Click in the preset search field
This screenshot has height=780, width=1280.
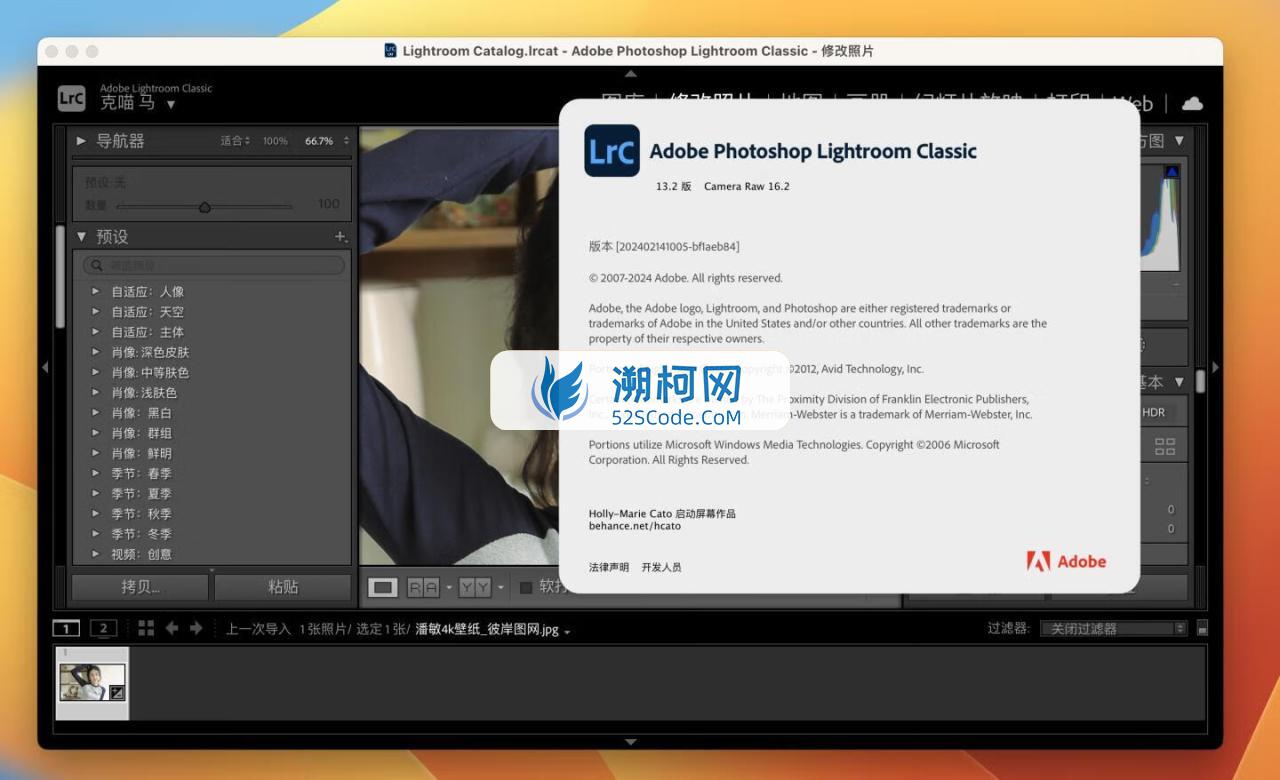[x=214, y=265]
